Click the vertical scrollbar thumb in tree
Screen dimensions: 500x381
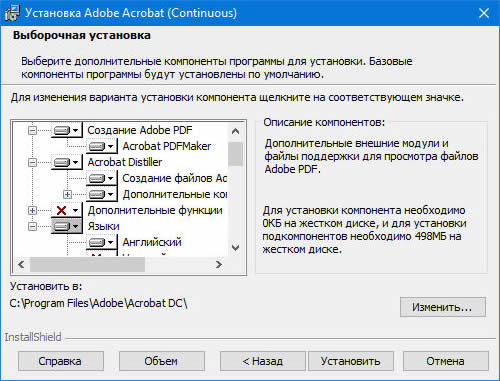pos(236,154)
